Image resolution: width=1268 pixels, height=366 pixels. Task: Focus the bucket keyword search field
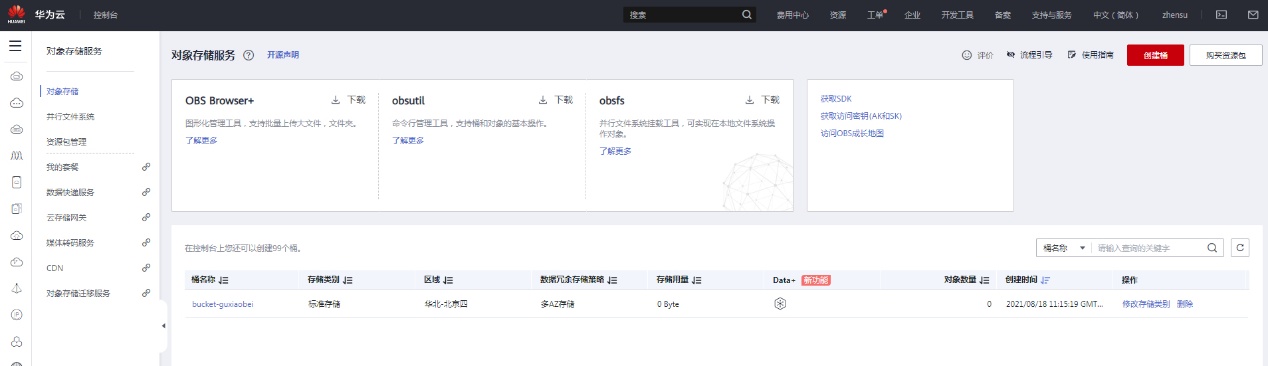tap(1149, 247)
